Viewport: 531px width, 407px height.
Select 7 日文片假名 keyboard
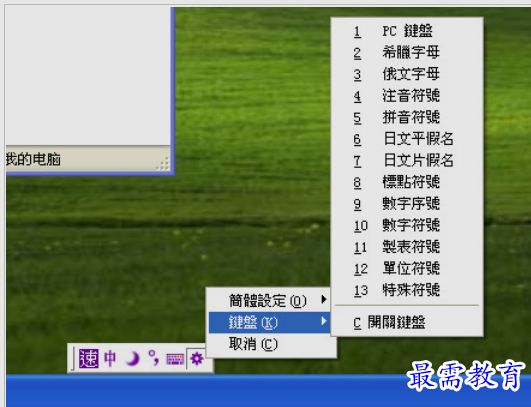(x=407, y=161)
